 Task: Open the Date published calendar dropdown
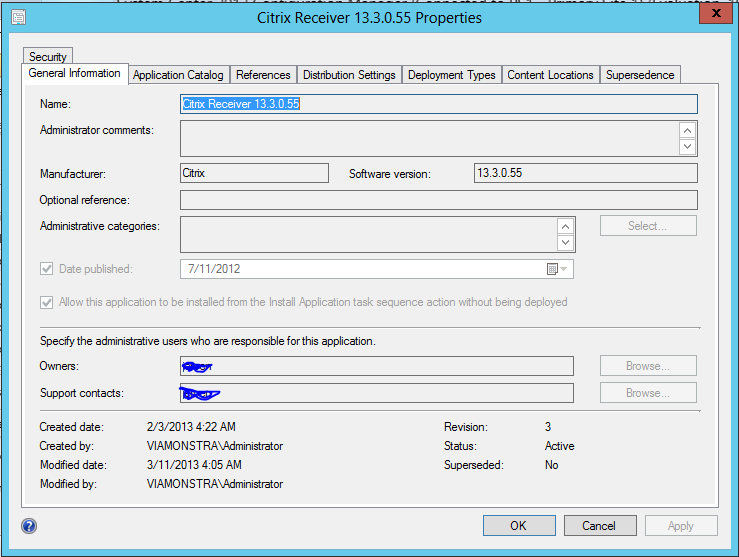click(x=558, y=269)
